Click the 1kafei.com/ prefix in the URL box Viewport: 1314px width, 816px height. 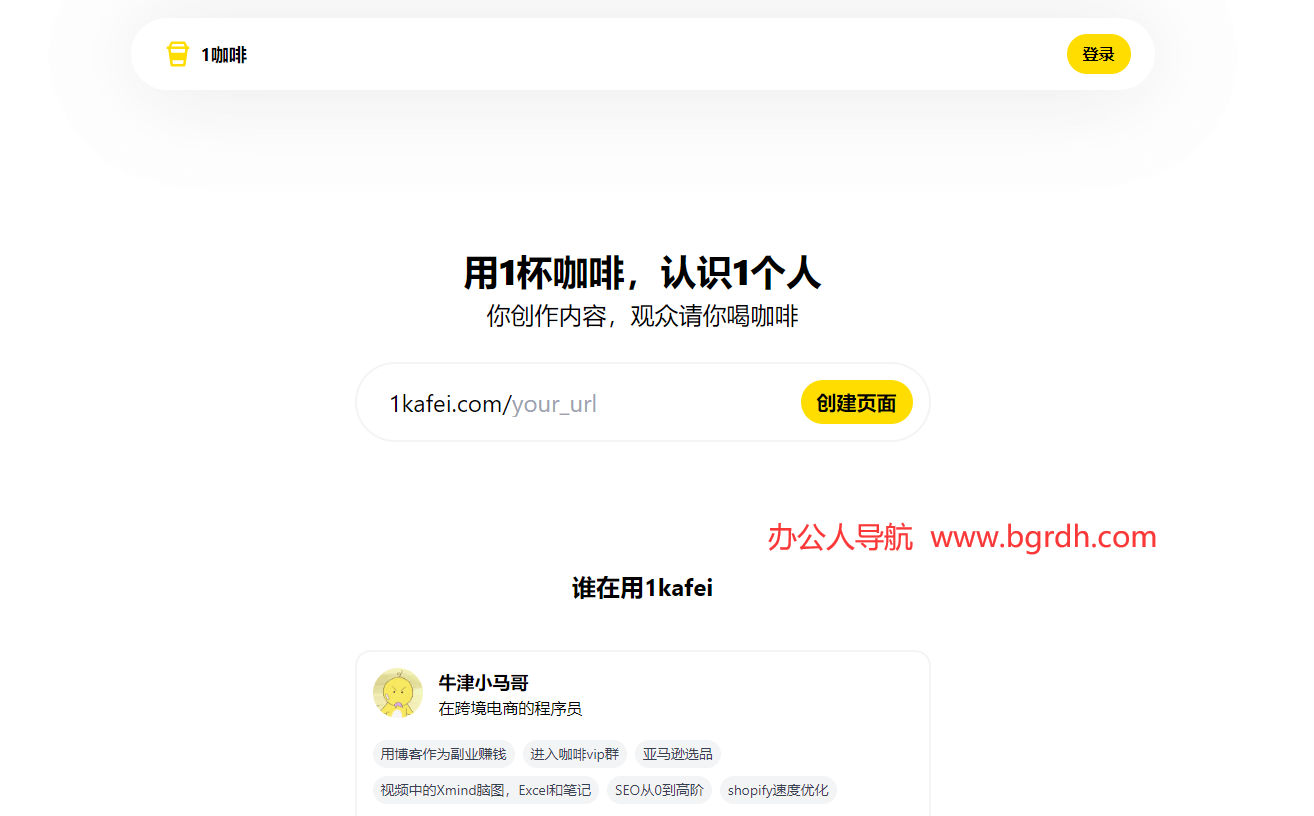[448, 402]
